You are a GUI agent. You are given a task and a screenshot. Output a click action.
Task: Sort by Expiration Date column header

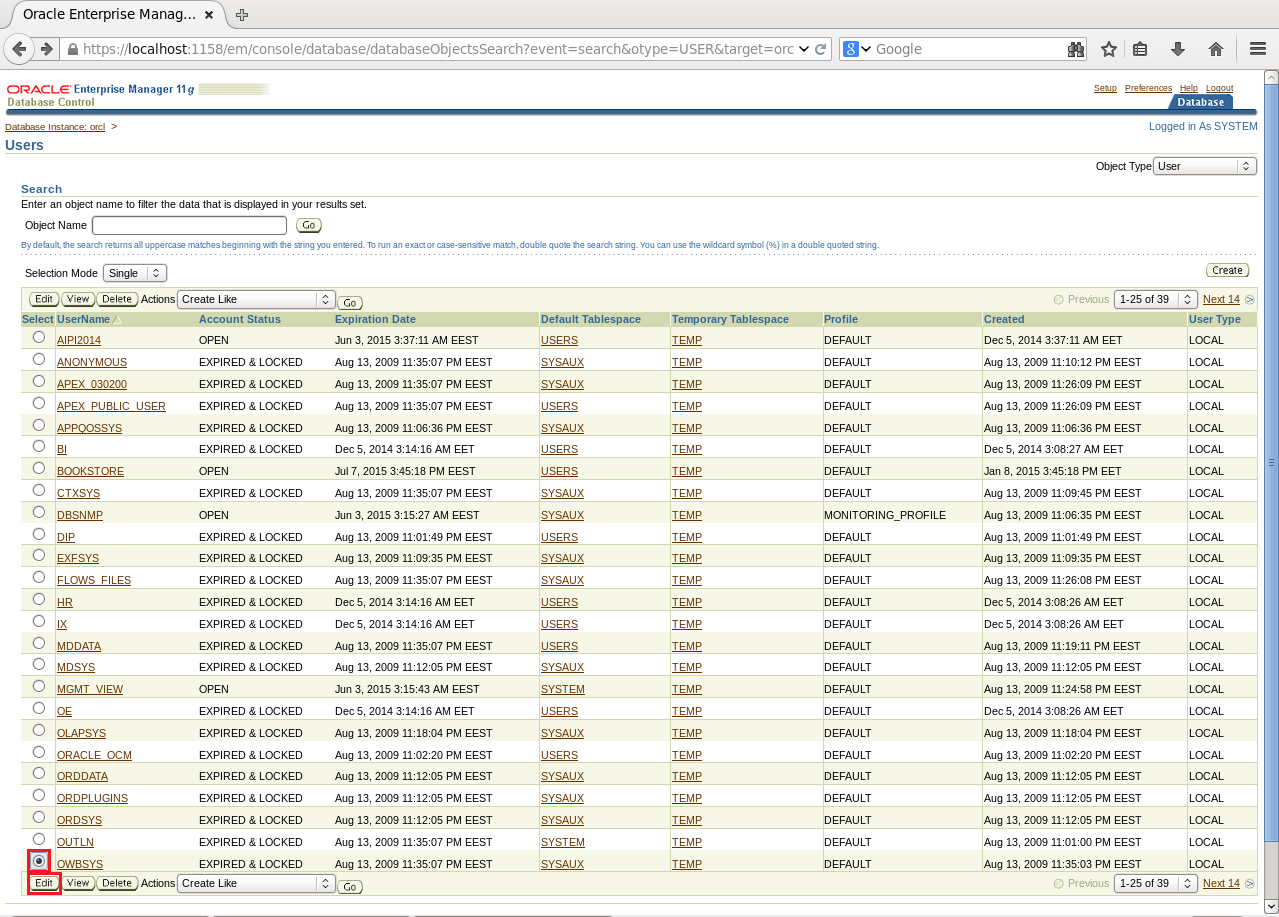(375, 319)
